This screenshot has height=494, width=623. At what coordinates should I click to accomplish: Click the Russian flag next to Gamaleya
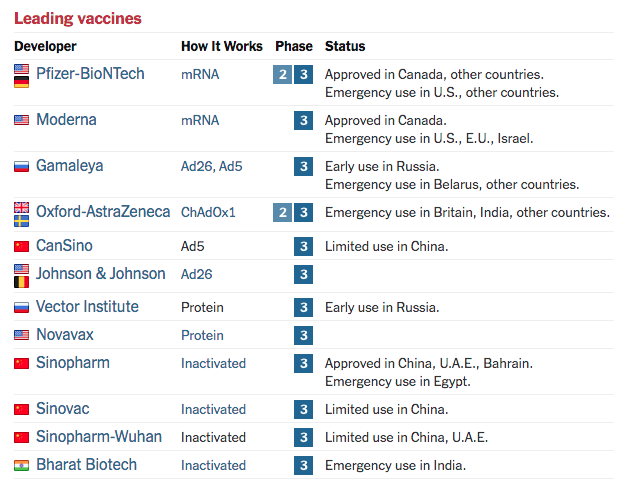[21, 166]
